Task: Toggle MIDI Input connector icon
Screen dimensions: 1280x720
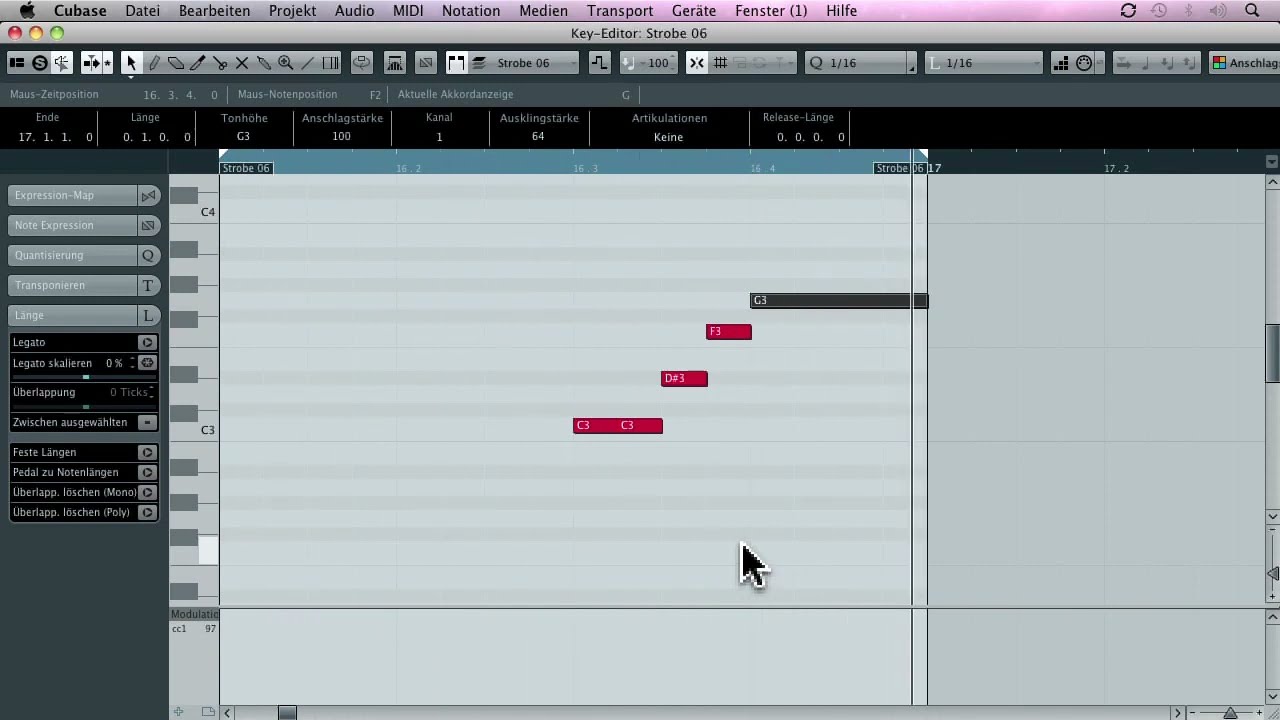Action: (x=1084, y=63)
